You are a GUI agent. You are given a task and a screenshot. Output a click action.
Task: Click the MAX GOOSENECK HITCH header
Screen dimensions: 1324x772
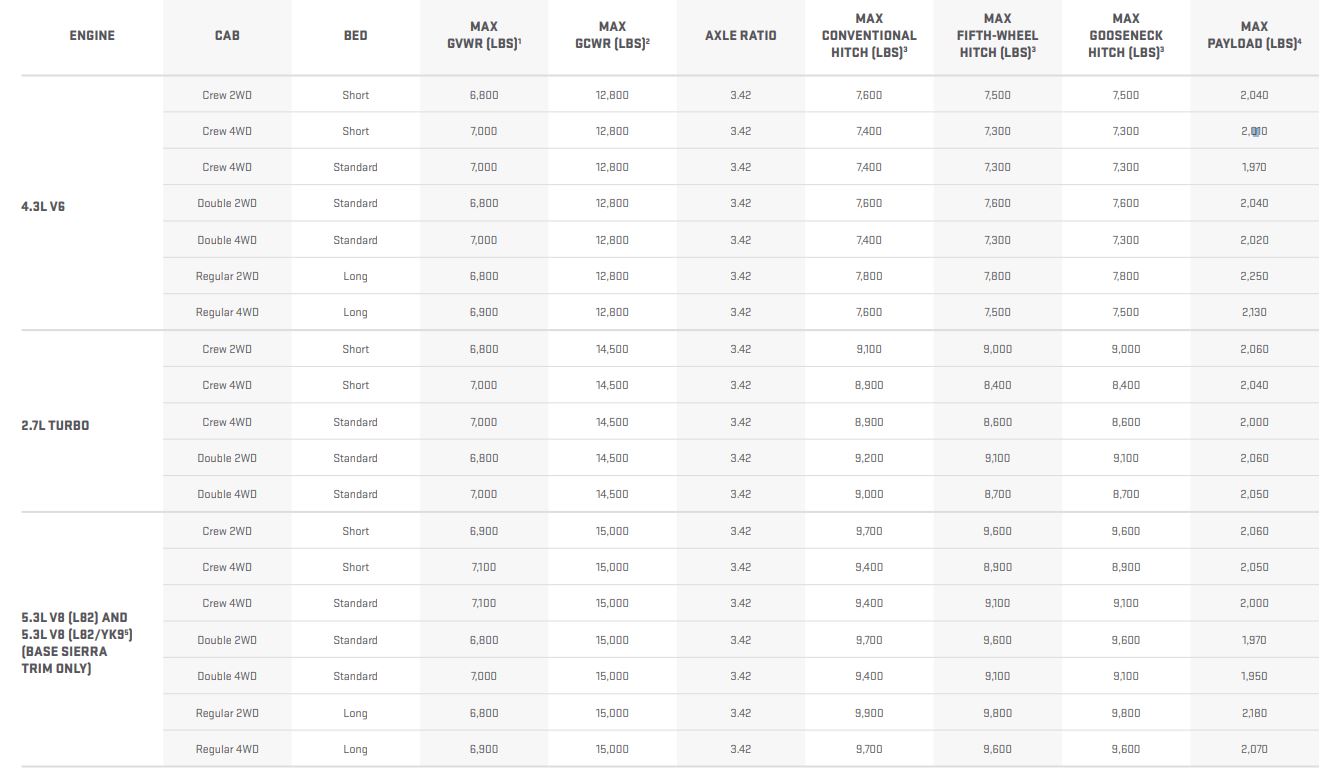point(1126,35)
